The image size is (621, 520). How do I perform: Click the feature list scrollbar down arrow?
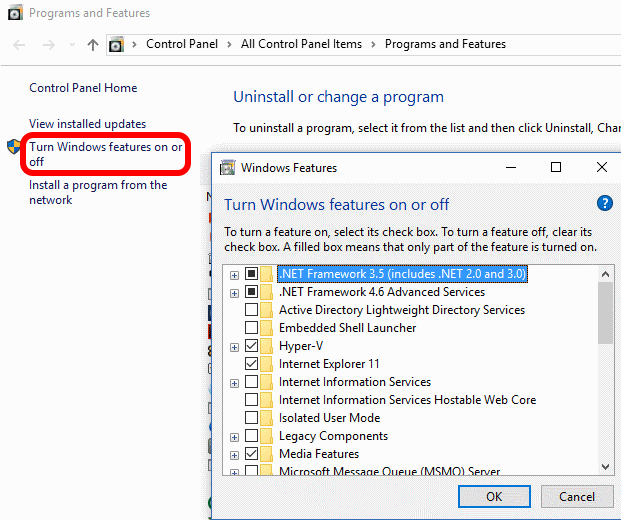coord(605,465)
